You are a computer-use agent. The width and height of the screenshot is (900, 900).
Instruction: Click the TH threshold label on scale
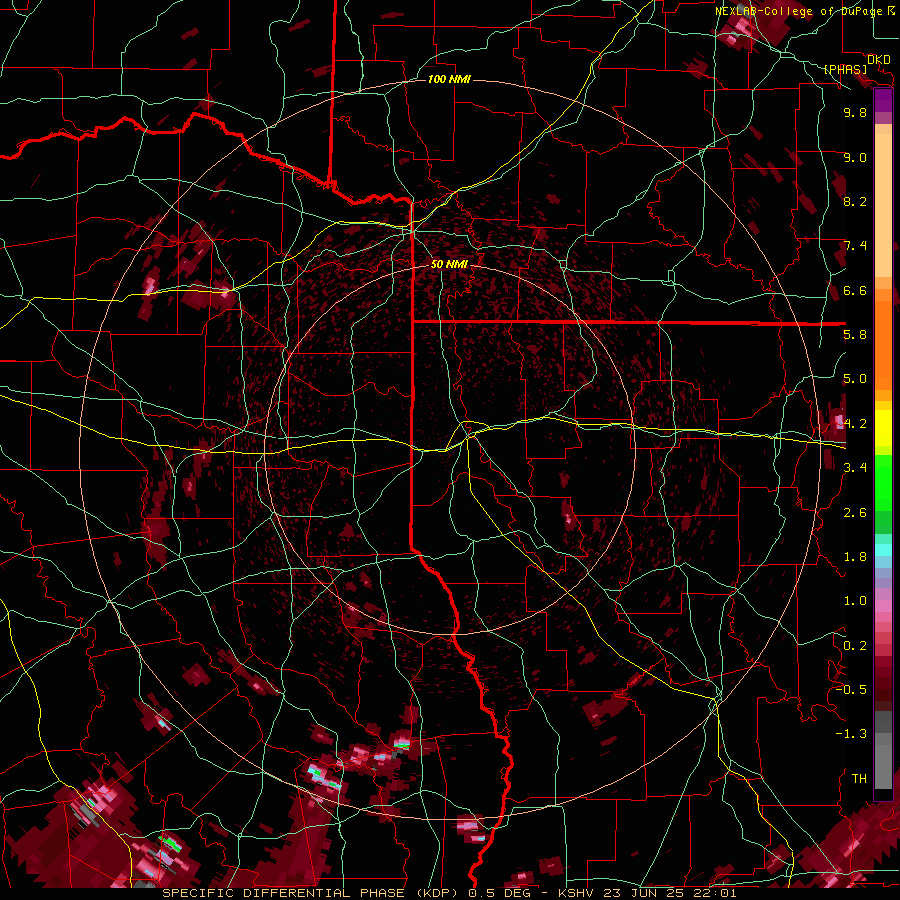tap(859, 779)
